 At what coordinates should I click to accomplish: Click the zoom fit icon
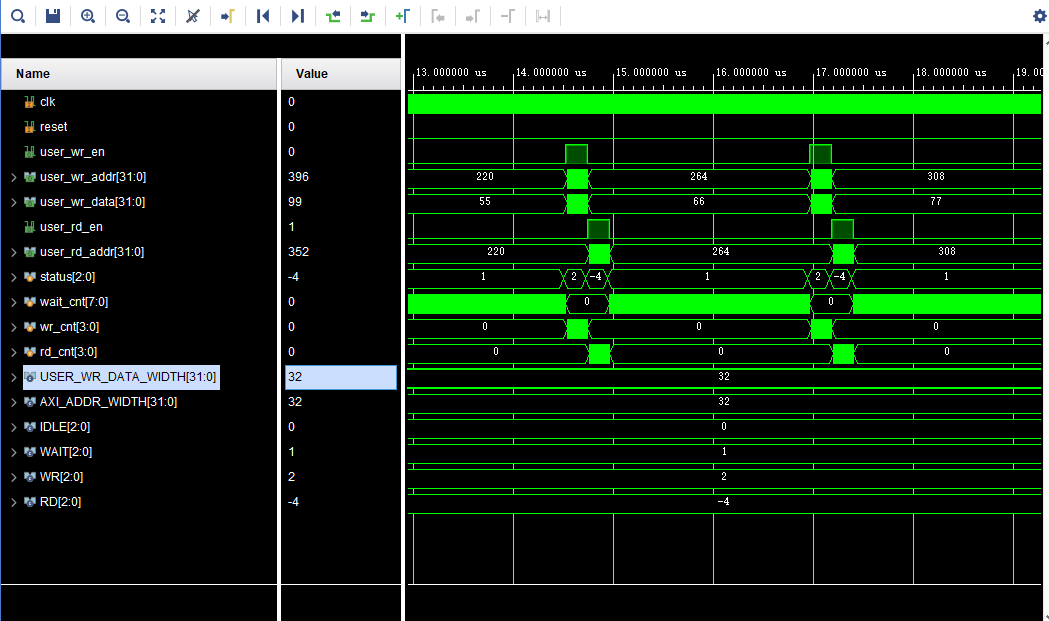158,16
